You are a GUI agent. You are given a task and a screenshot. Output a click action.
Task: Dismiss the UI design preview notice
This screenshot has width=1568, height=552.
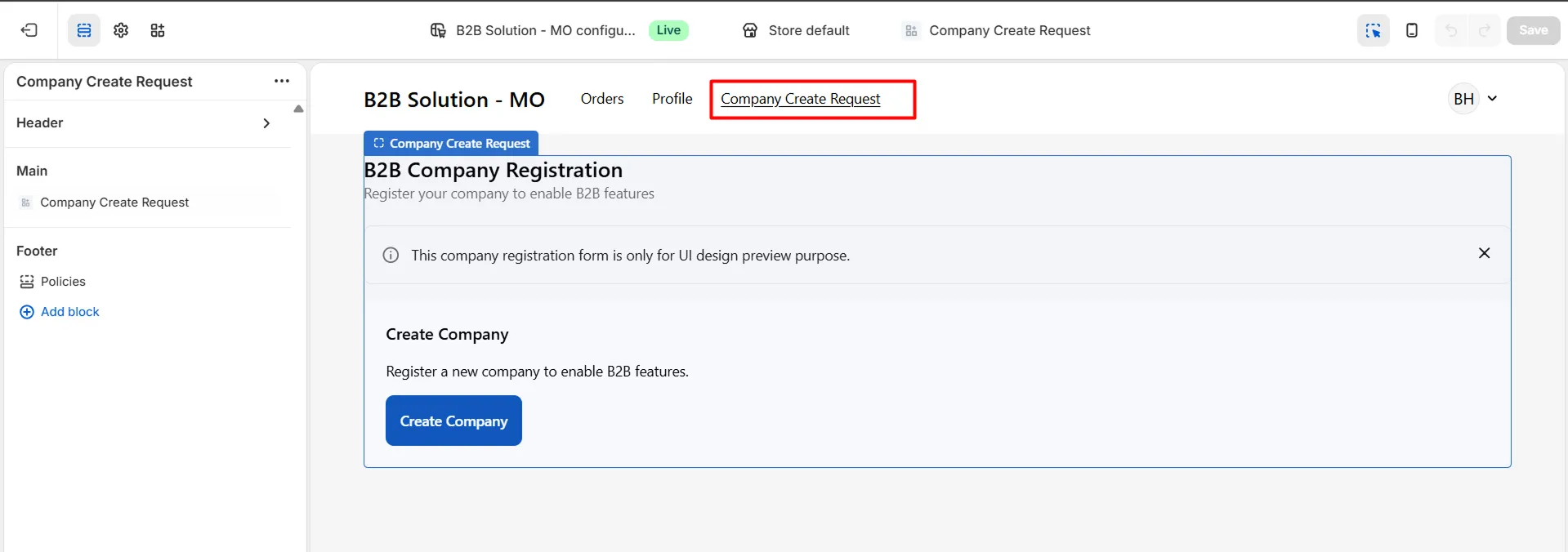1485,253
